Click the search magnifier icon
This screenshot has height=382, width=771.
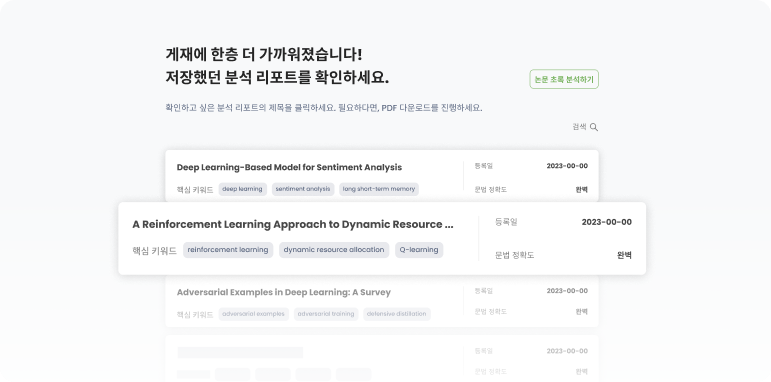pos(594,127)
